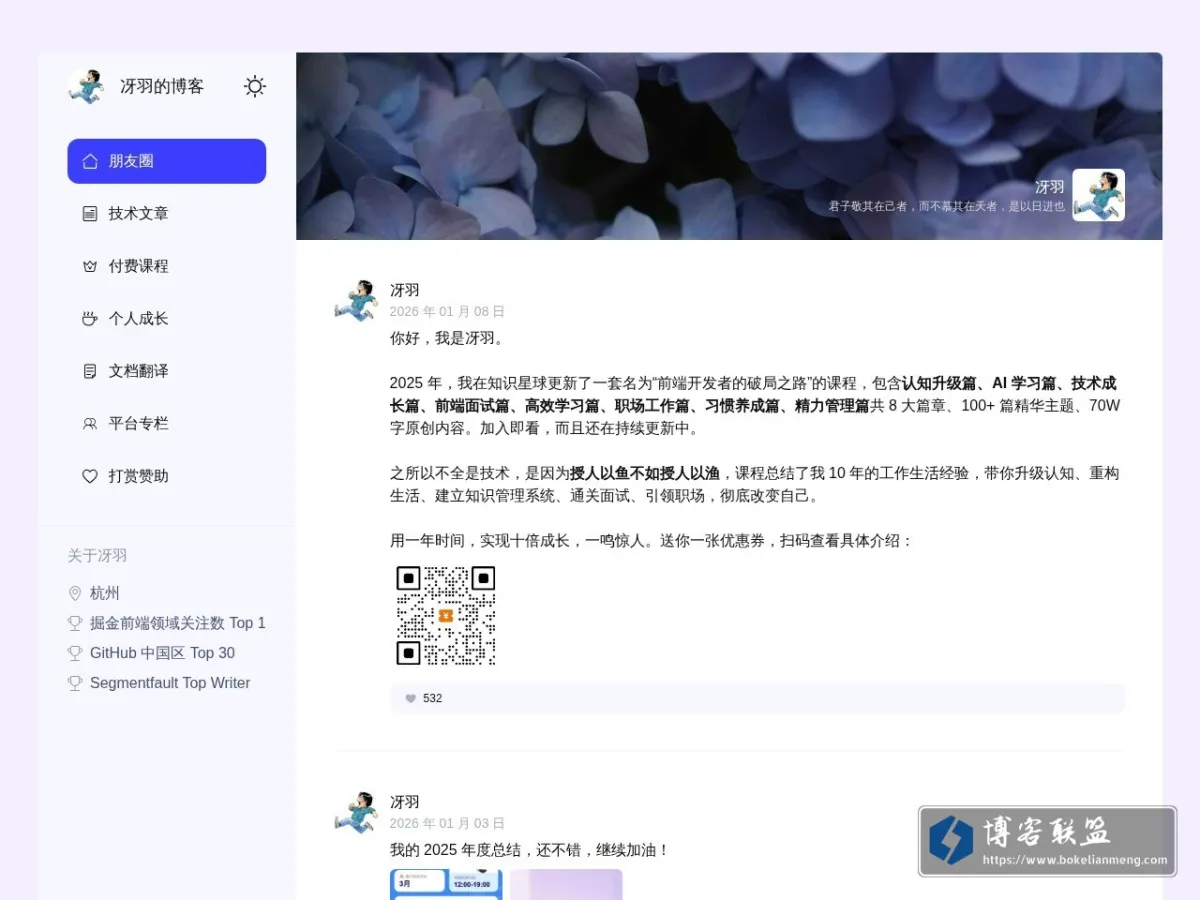This screenshot has height=900, width=1200.
Task: Open 冴羽的博客 title link
Action: 162,87
